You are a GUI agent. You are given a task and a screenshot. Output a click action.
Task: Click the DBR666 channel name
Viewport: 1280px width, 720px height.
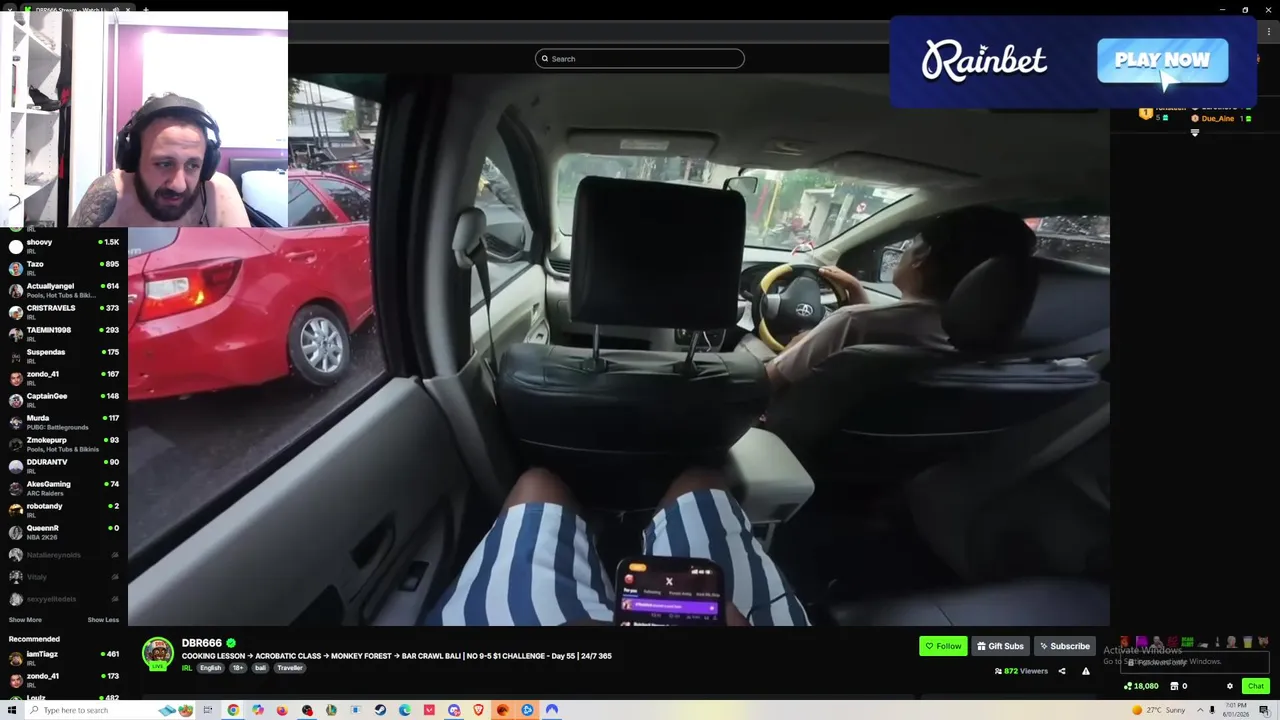pos(202,643)
